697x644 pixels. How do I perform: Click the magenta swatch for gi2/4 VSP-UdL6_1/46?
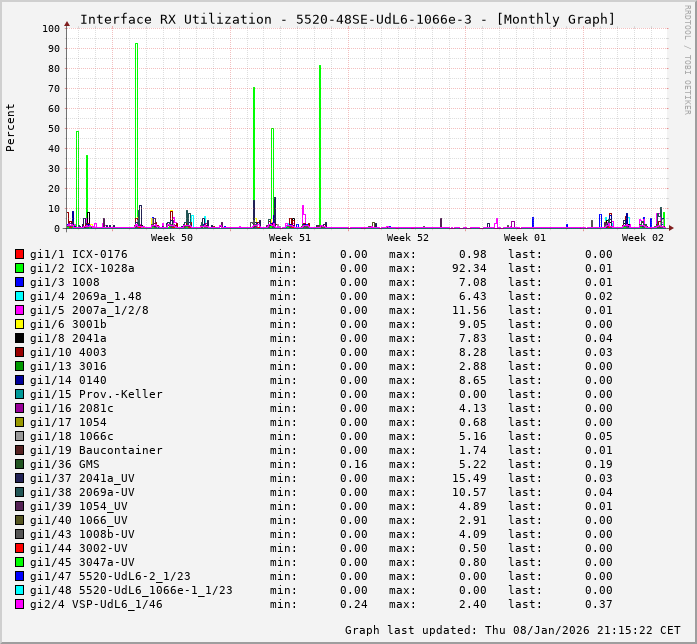pos(19,604)
